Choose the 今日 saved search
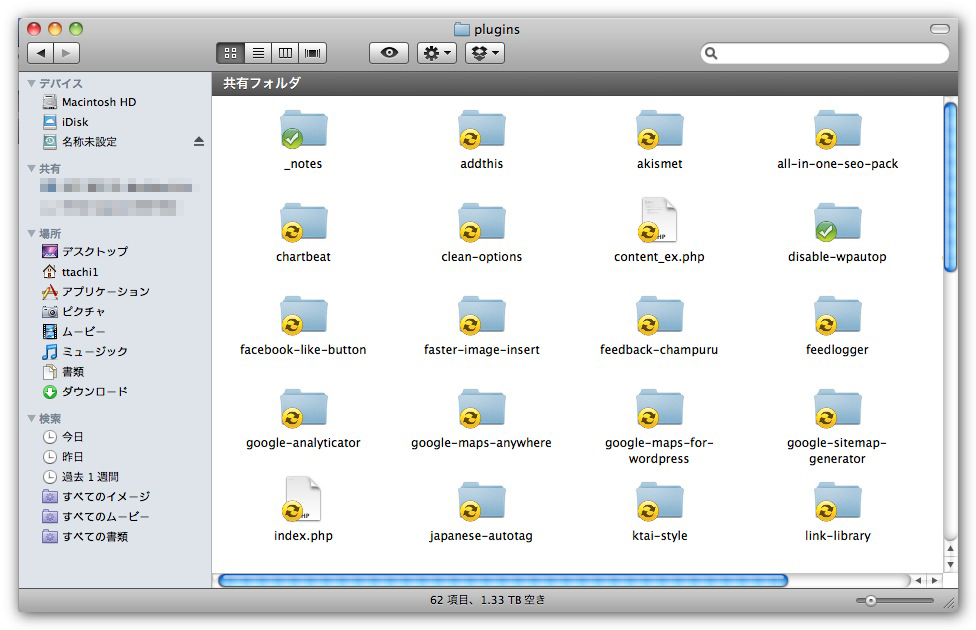 tap(73, 437)
